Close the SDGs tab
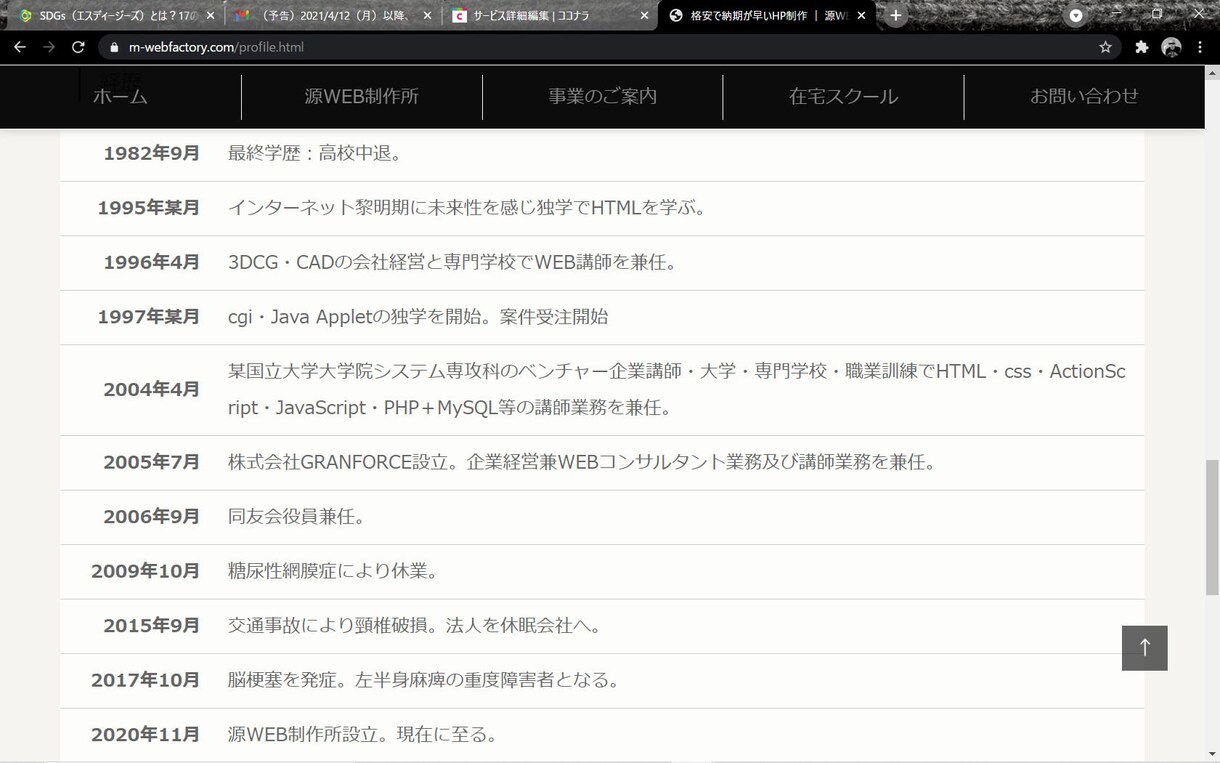Screen dimensions: 1220x763 (x=210, y=16)
